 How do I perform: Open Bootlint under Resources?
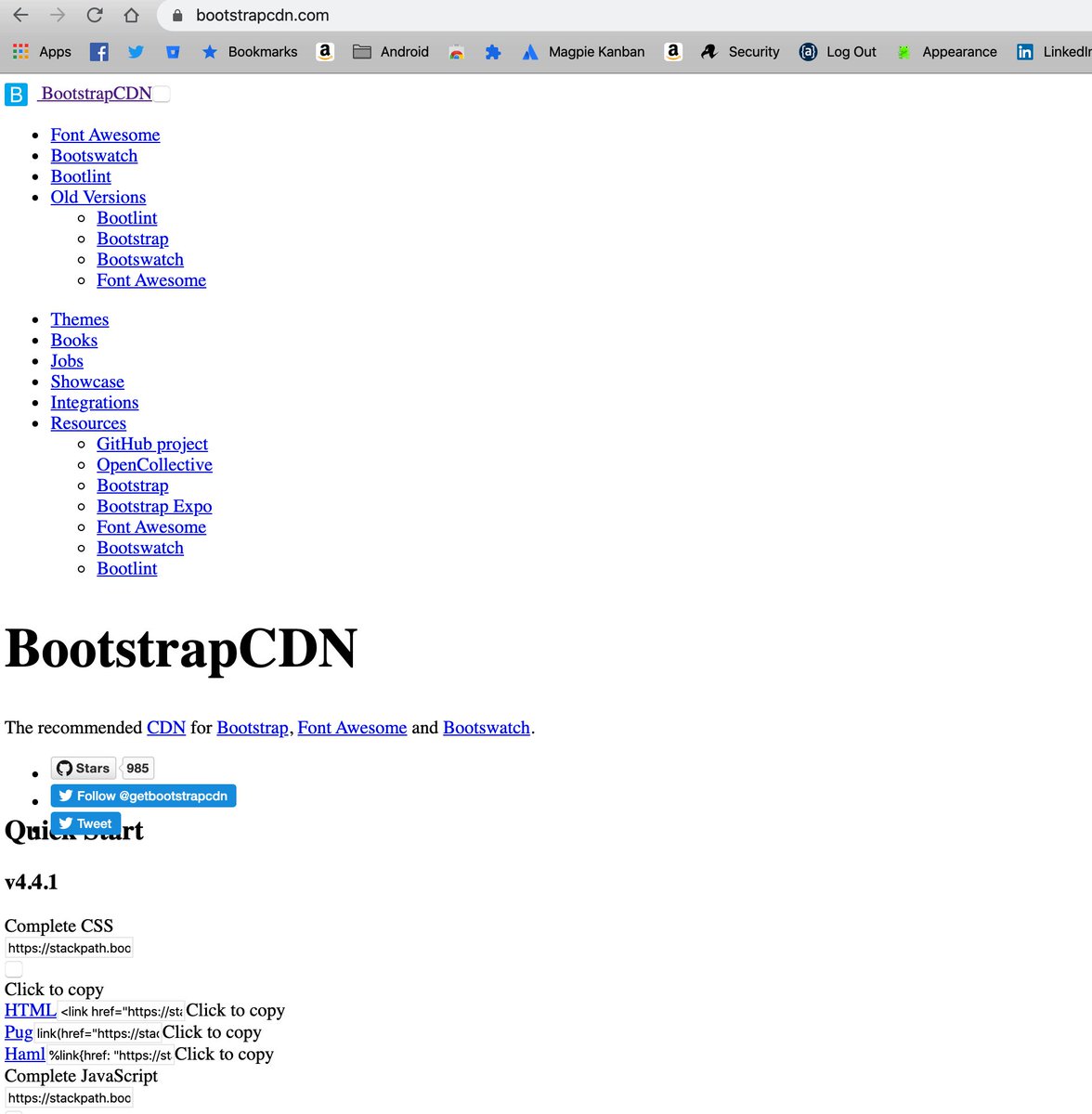(127, 568)
